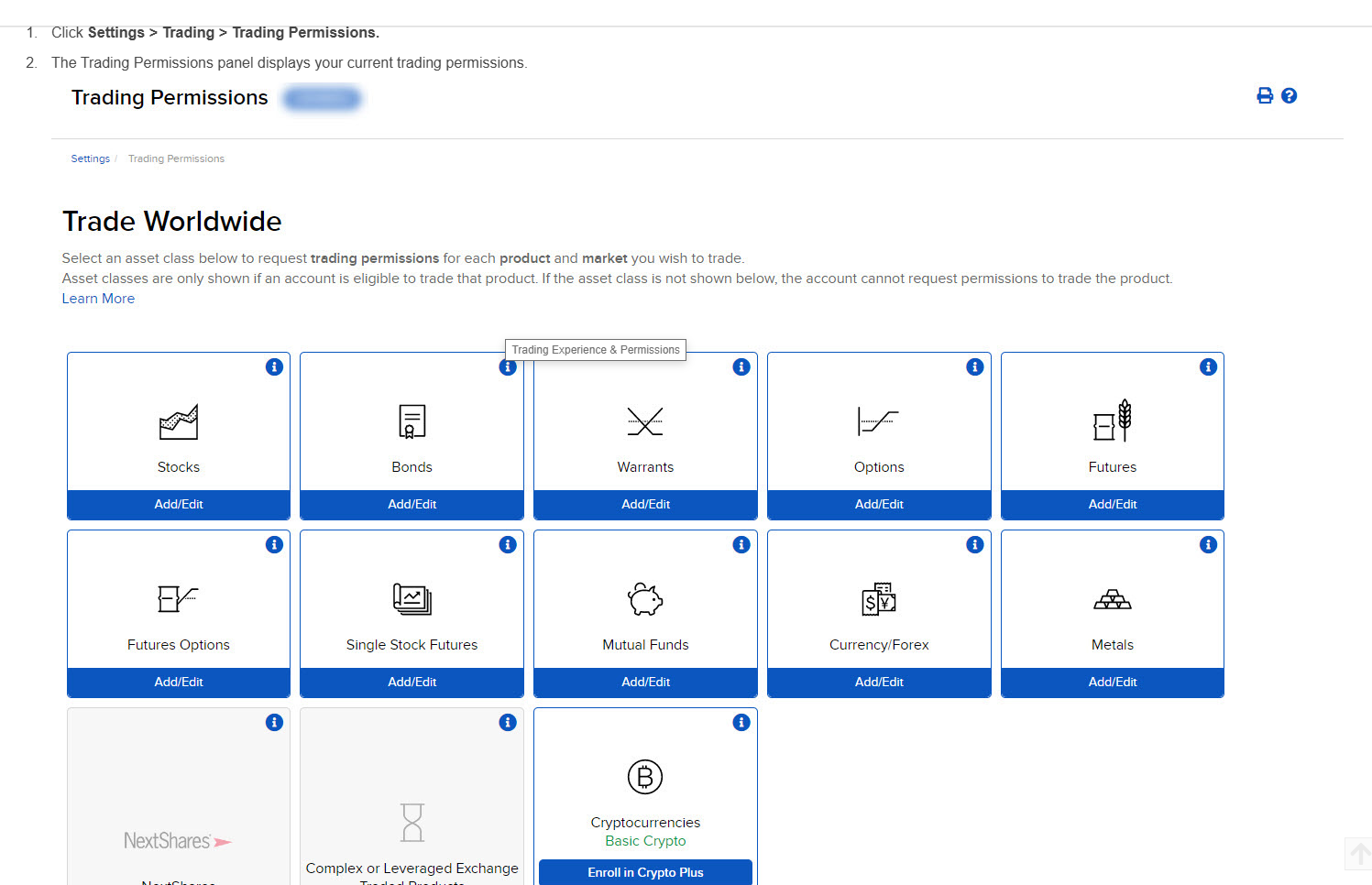Click info icon on Cryptocurrencies card
The height and width of the screenshot is (885, 1372).
(x=741, y=722)
